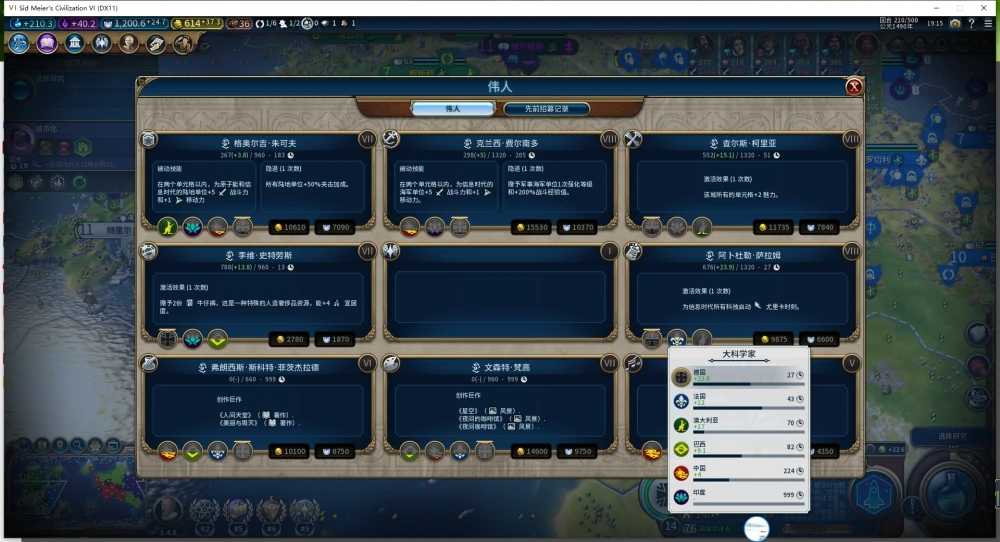Viewport: 1000px width, 542px height.
Task: Click Great Scientist icon on 阿卜杜勒·萨拉姆 card
Action: point(633,251)
